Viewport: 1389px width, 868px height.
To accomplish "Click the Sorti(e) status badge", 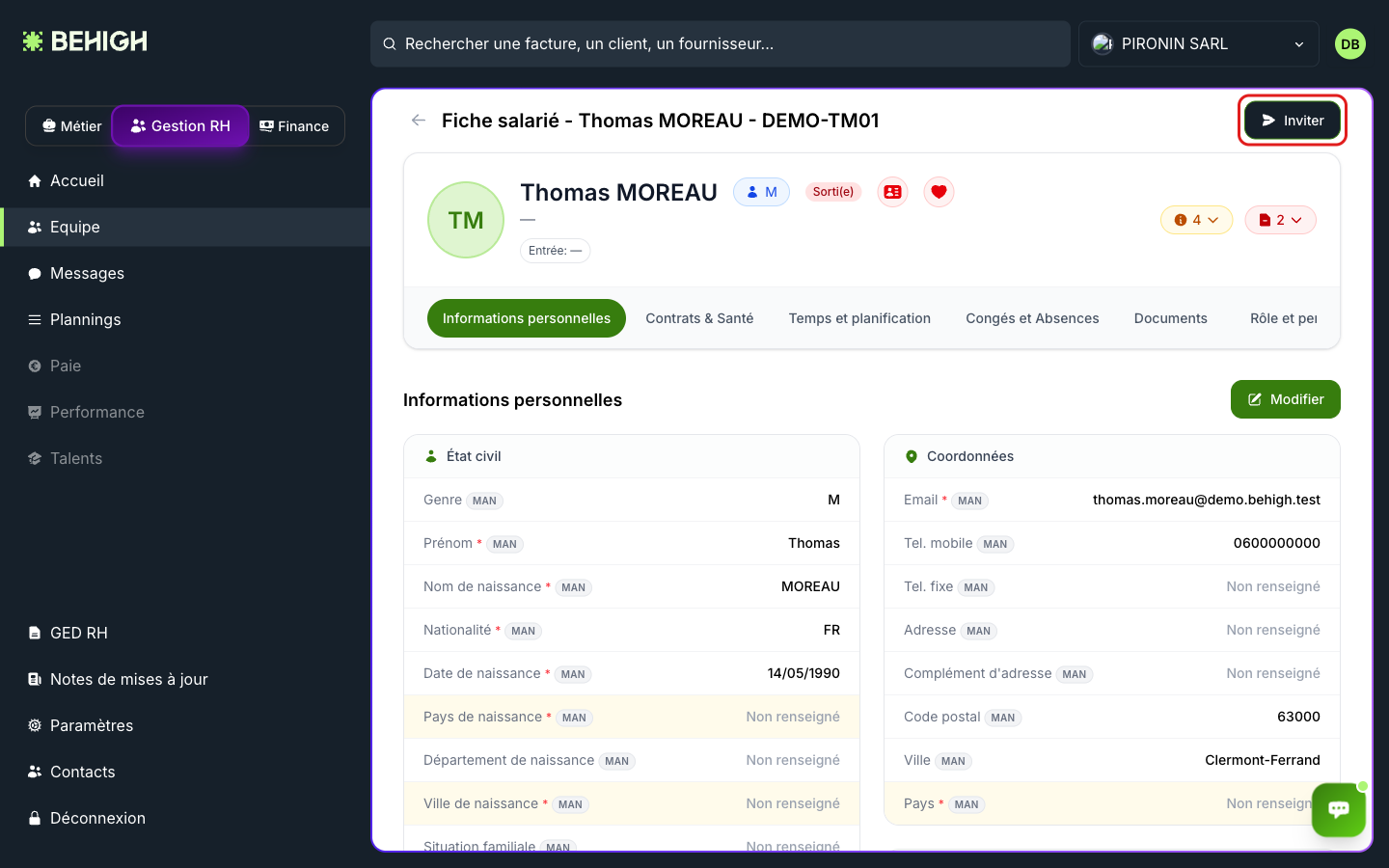I will pyautogui.click(x=833, y=192).
